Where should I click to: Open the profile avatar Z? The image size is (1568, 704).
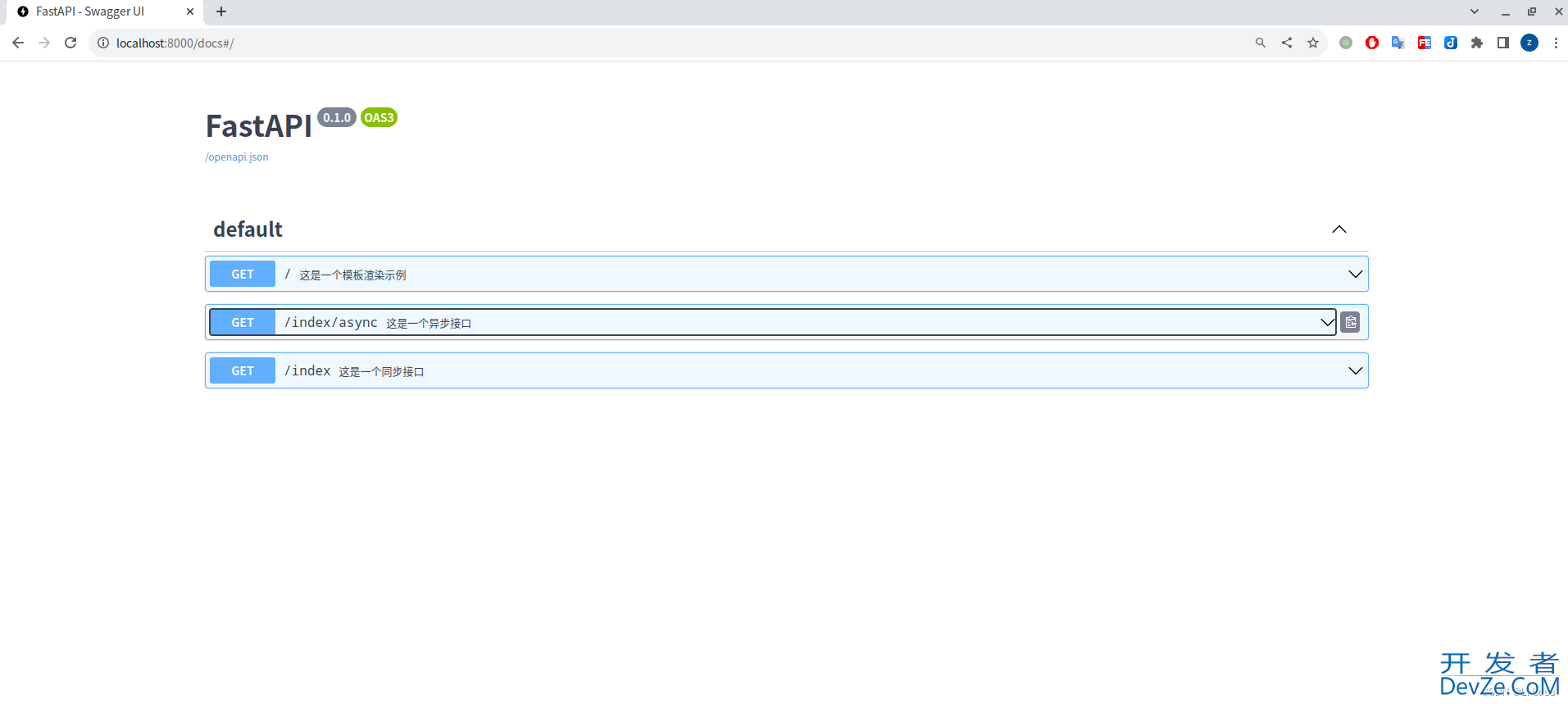1529,43
